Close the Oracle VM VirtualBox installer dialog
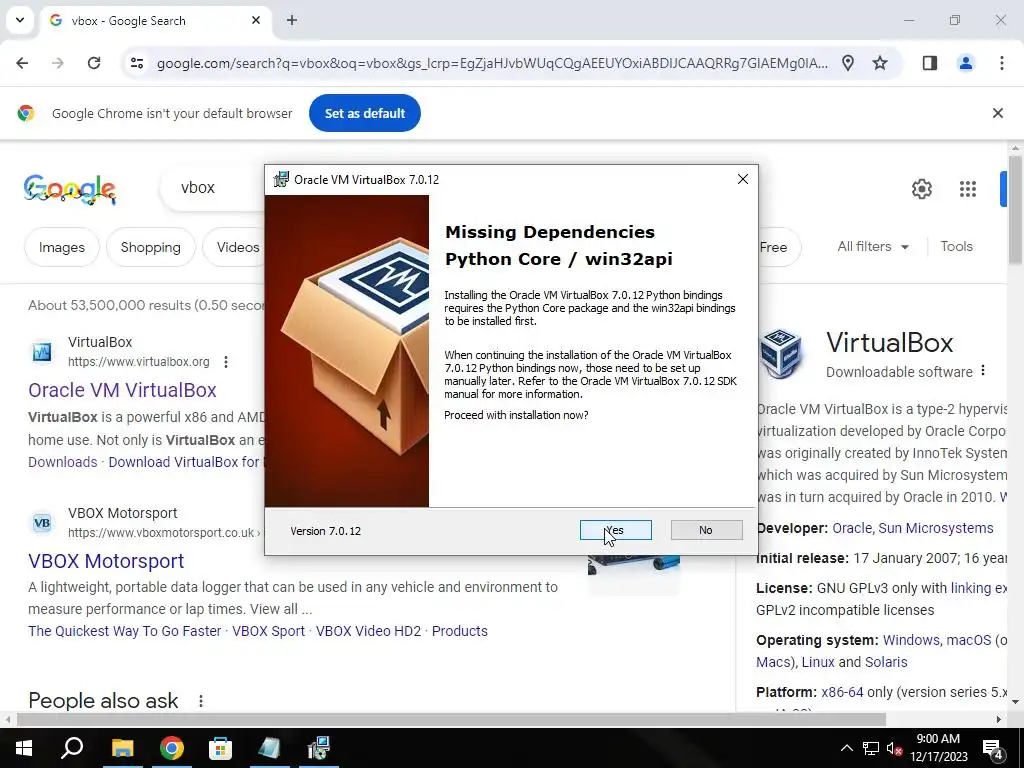The height and width of the screenshot is (768, 1024). [x=743, y=179]
